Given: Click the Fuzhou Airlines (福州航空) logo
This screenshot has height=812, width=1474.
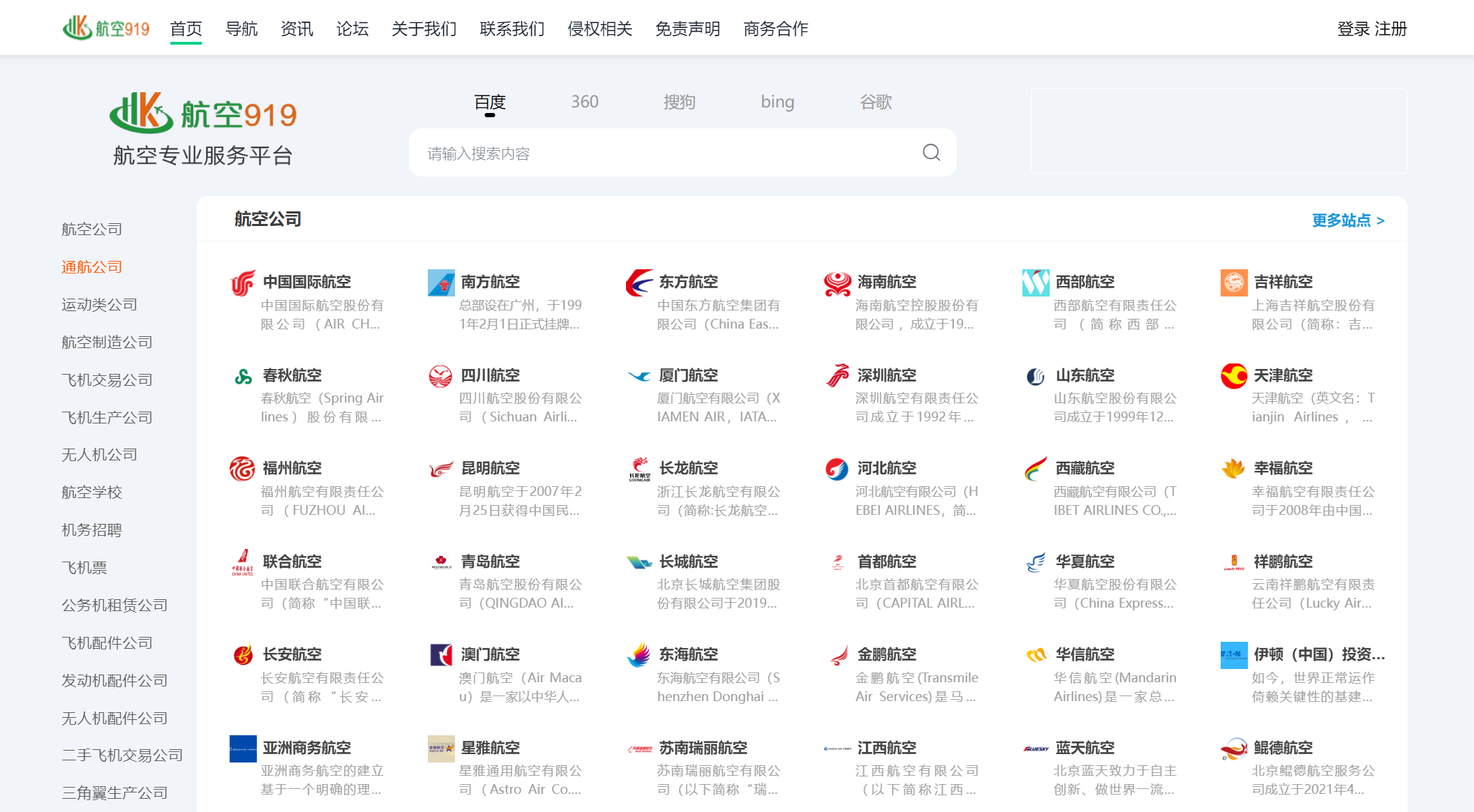Looking at the screenshot, I should [x=243, y=469].
